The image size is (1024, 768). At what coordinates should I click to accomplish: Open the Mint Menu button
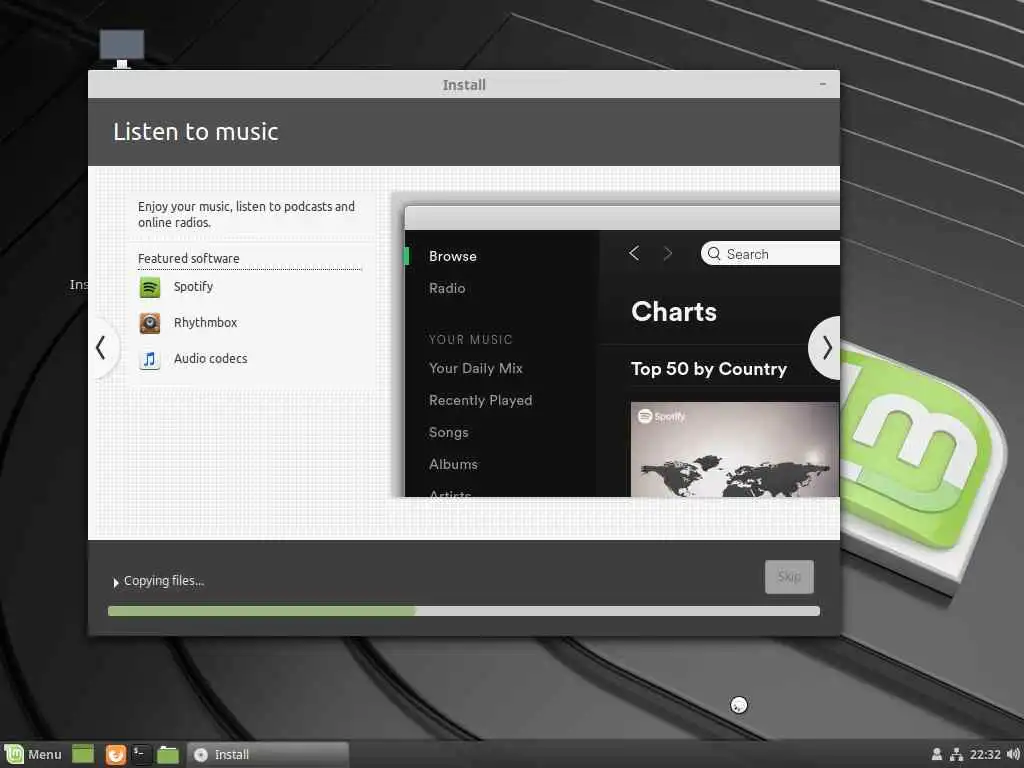(x=33, y=754)
